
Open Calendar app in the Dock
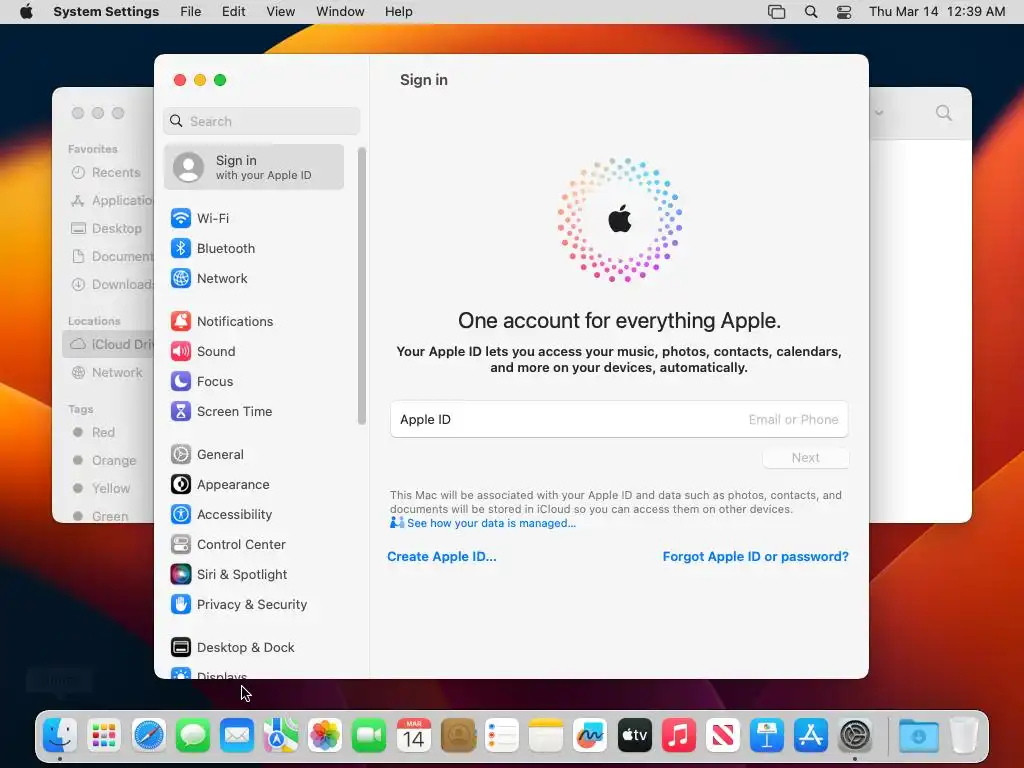pos(413,735)
